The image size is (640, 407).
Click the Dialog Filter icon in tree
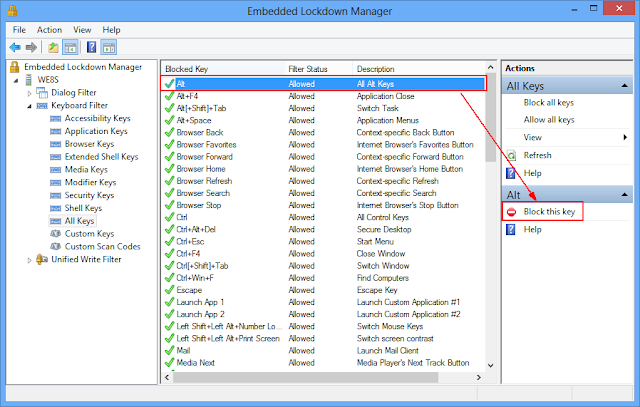coord(42,93)
